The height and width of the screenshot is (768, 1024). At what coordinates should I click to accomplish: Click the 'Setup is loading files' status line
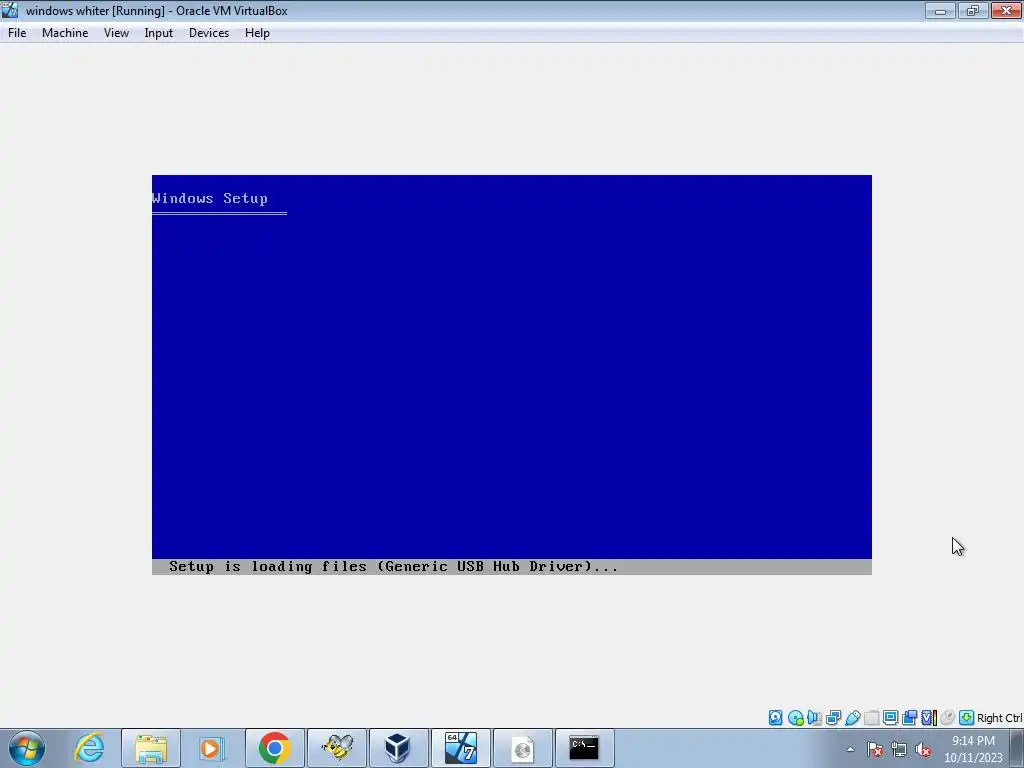click(511, 566)
